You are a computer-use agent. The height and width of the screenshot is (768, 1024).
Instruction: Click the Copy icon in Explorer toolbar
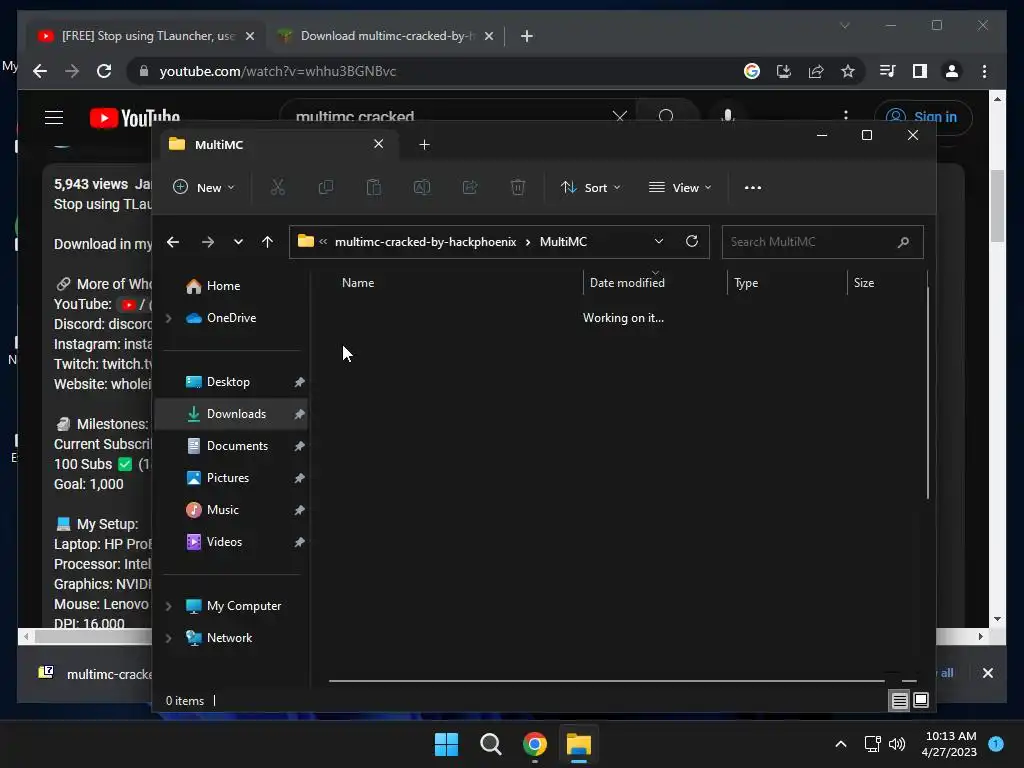(325, 187)
